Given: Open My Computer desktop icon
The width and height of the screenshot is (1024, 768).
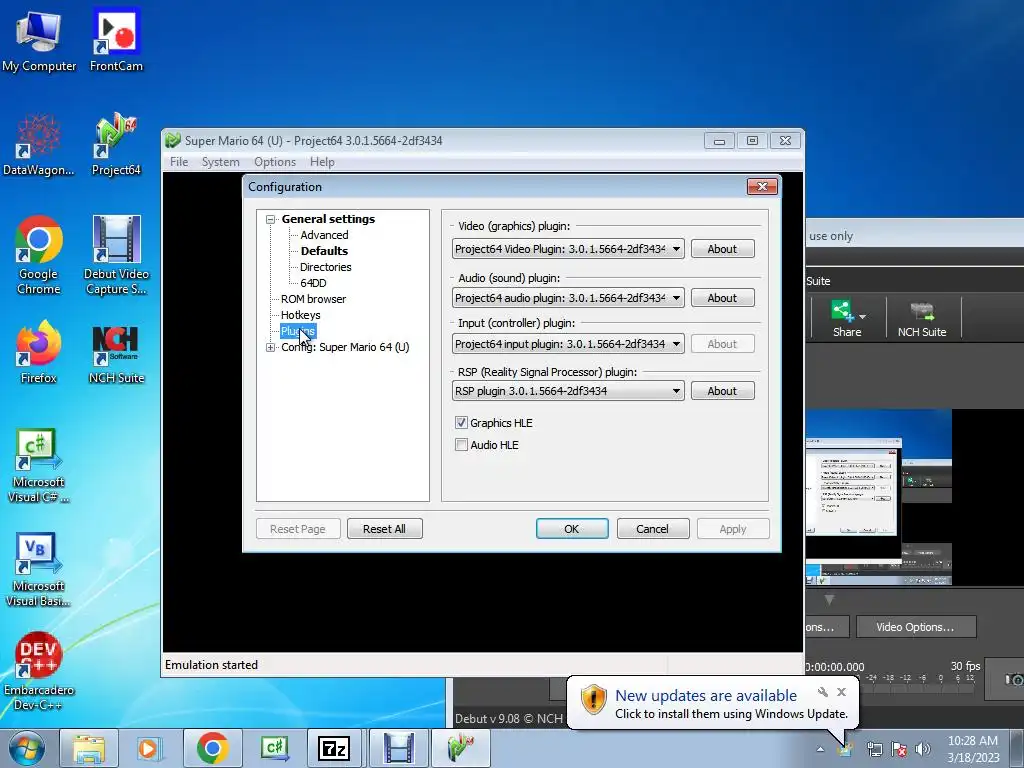Looking at the screenshot, I should coord(39,40).
